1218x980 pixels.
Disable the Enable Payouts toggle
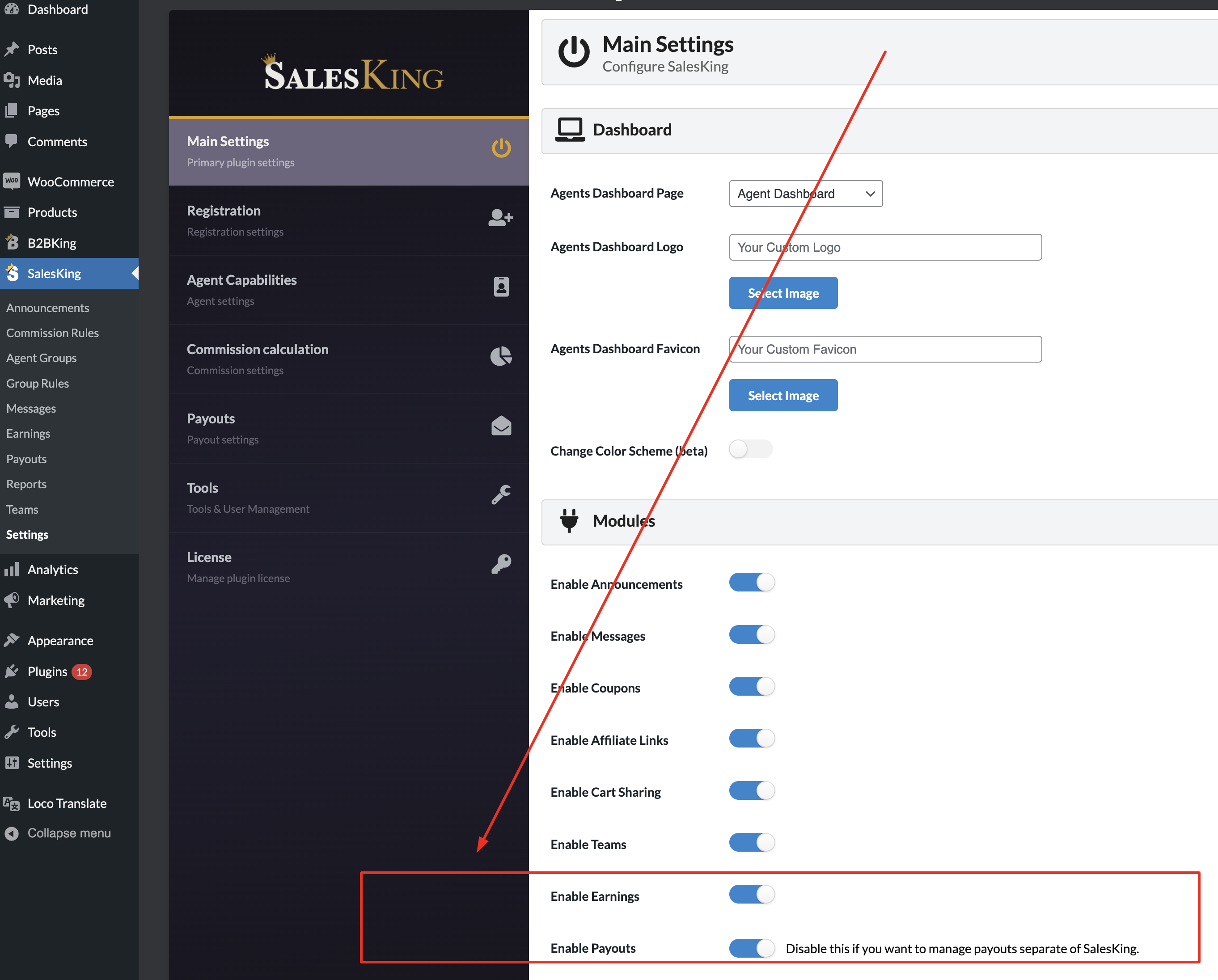tap(752, 948)
